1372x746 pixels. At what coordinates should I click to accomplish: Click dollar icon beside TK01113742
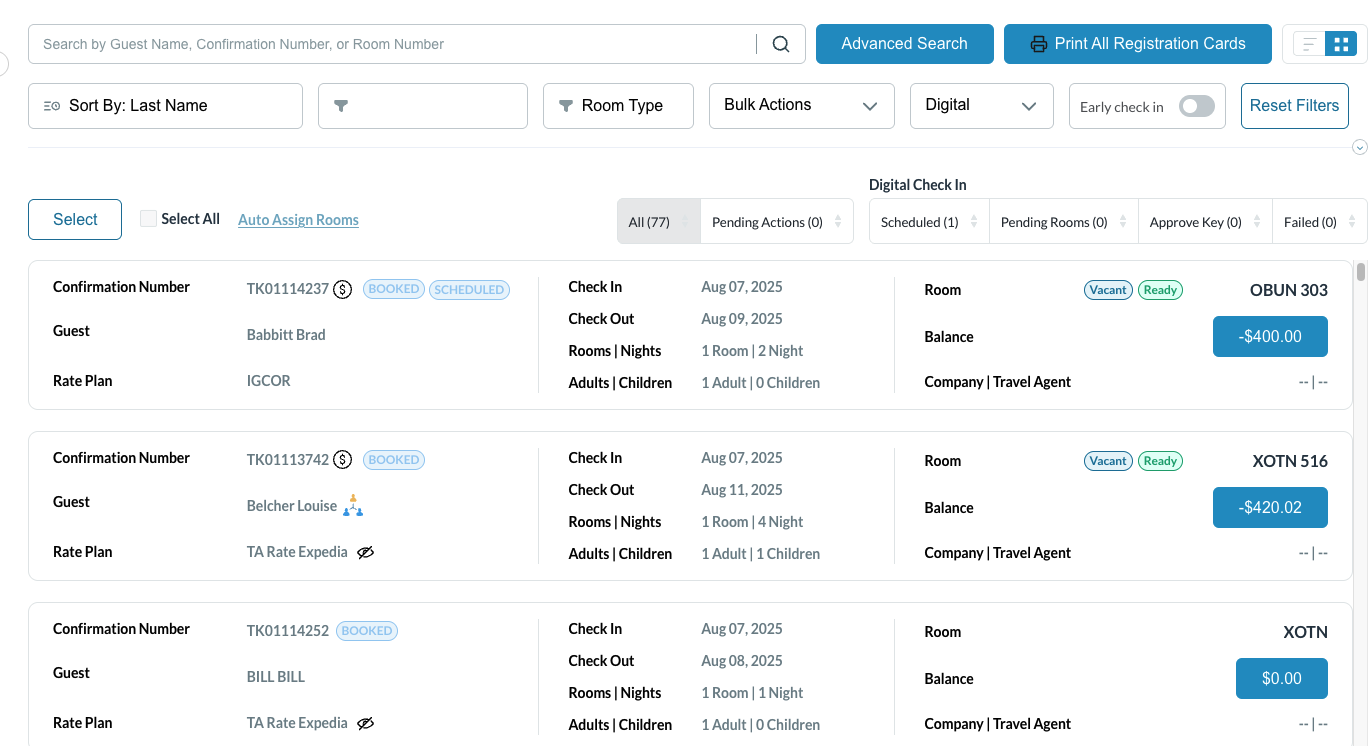(342, 460)
